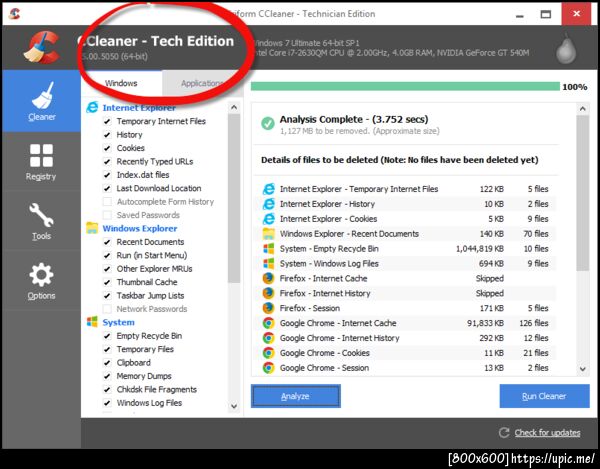Click IE icon beside Temporary Internet Files result
Viewport: 600px width, 469px height.
(269, 189)
